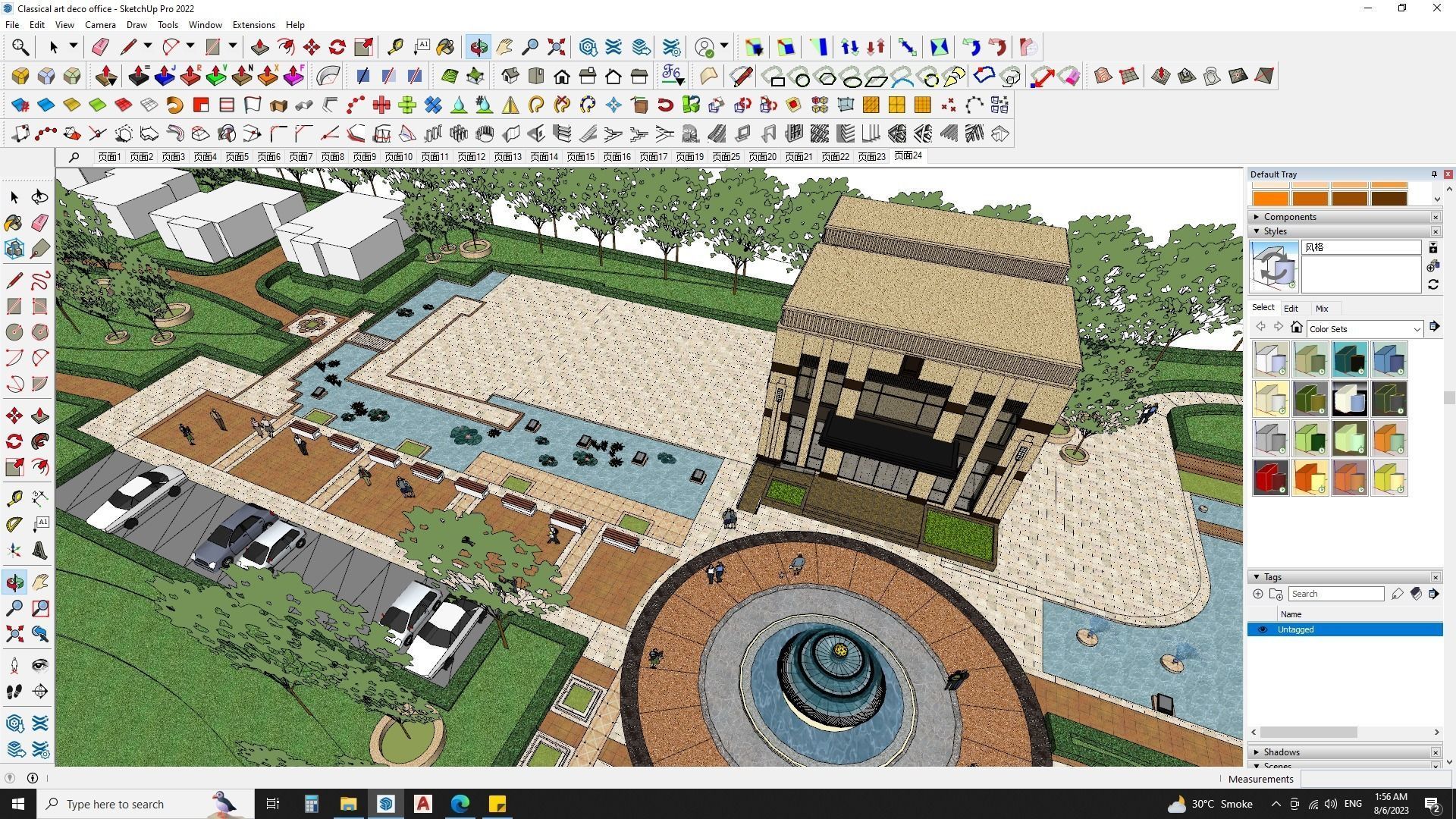This screenshot has height=819, width=1456.
Task: Select the Polygon tool in left toolbar
Action: [40, 331]
